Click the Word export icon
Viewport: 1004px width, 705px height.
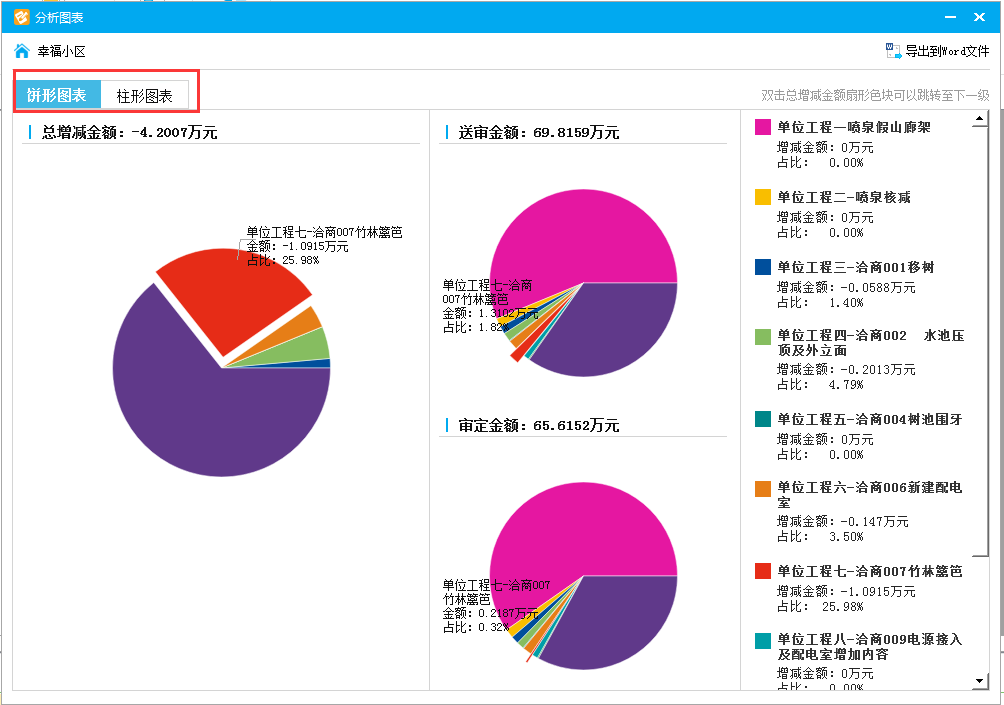(x=893, y=51)
